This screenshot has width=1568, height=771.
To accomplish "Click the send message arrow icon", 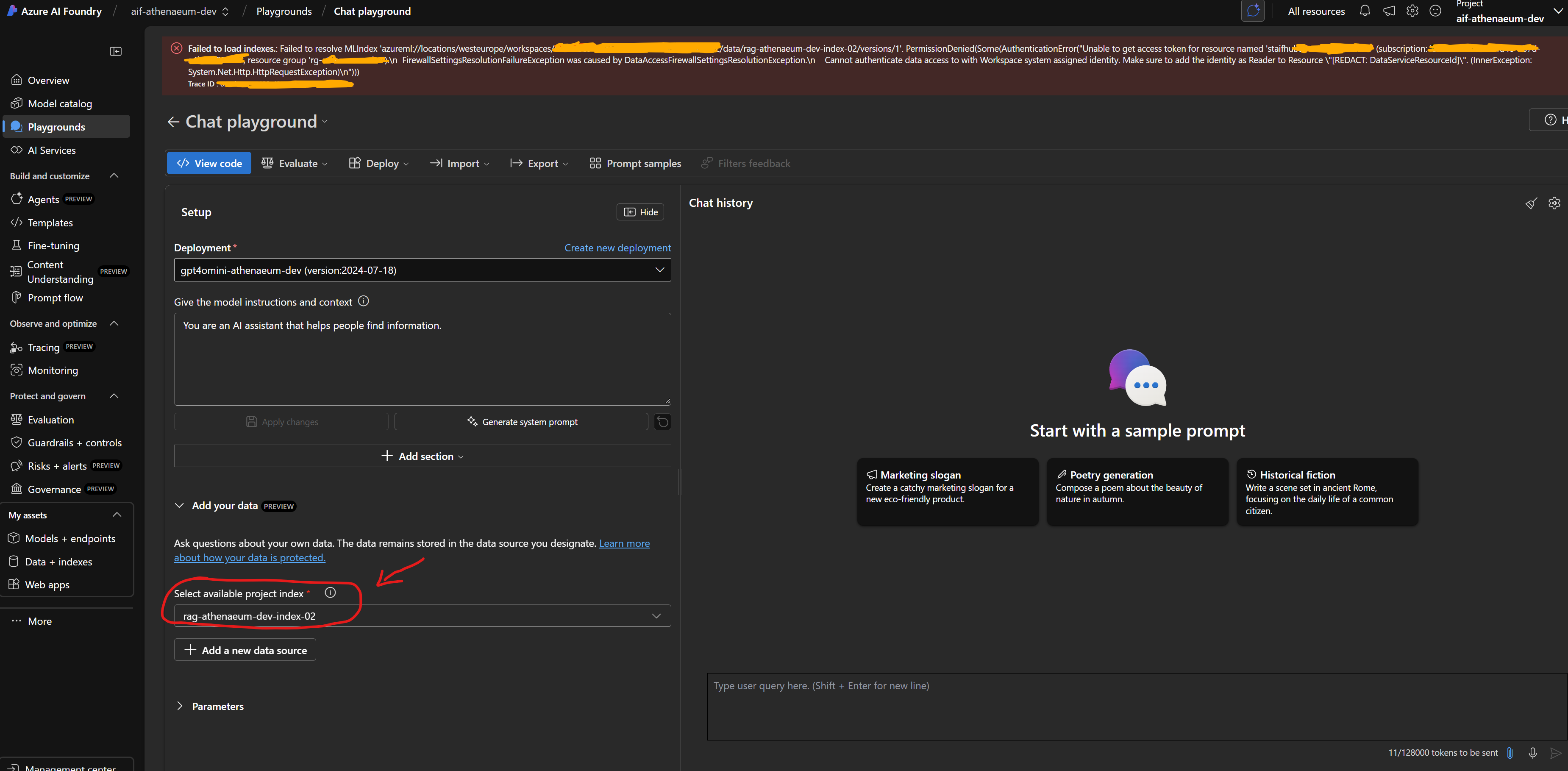I will click(1555, 753).
